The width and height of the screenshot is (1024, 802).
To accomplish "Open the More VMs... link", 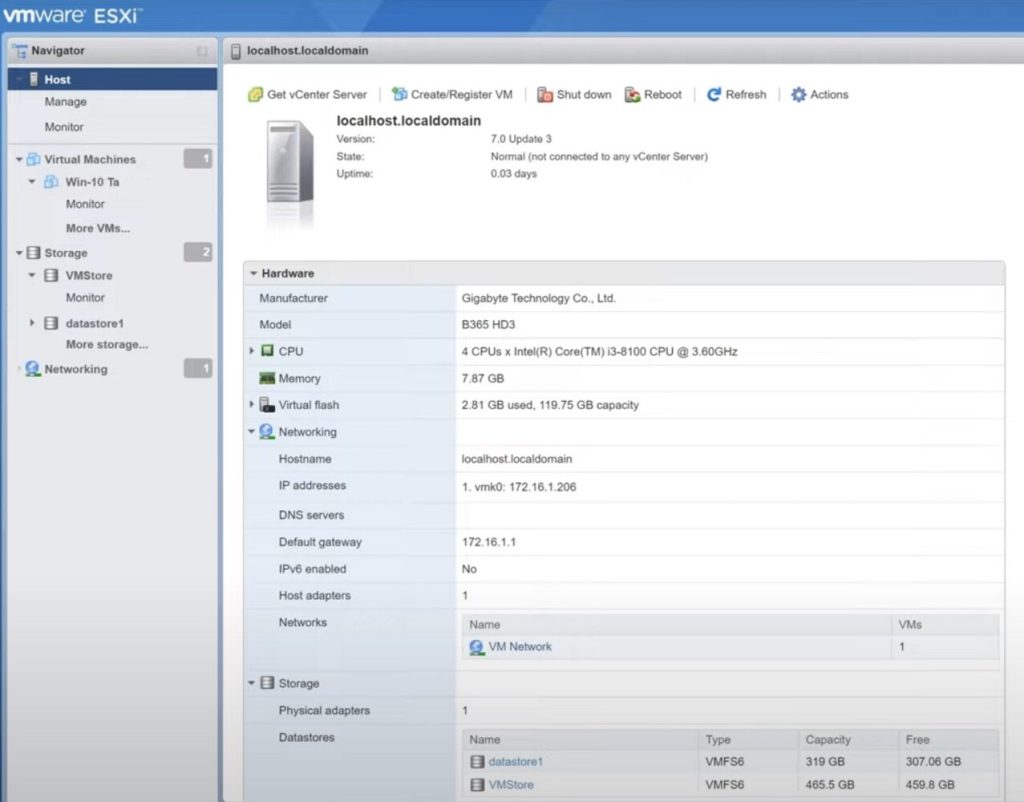I will pos(98,229).
